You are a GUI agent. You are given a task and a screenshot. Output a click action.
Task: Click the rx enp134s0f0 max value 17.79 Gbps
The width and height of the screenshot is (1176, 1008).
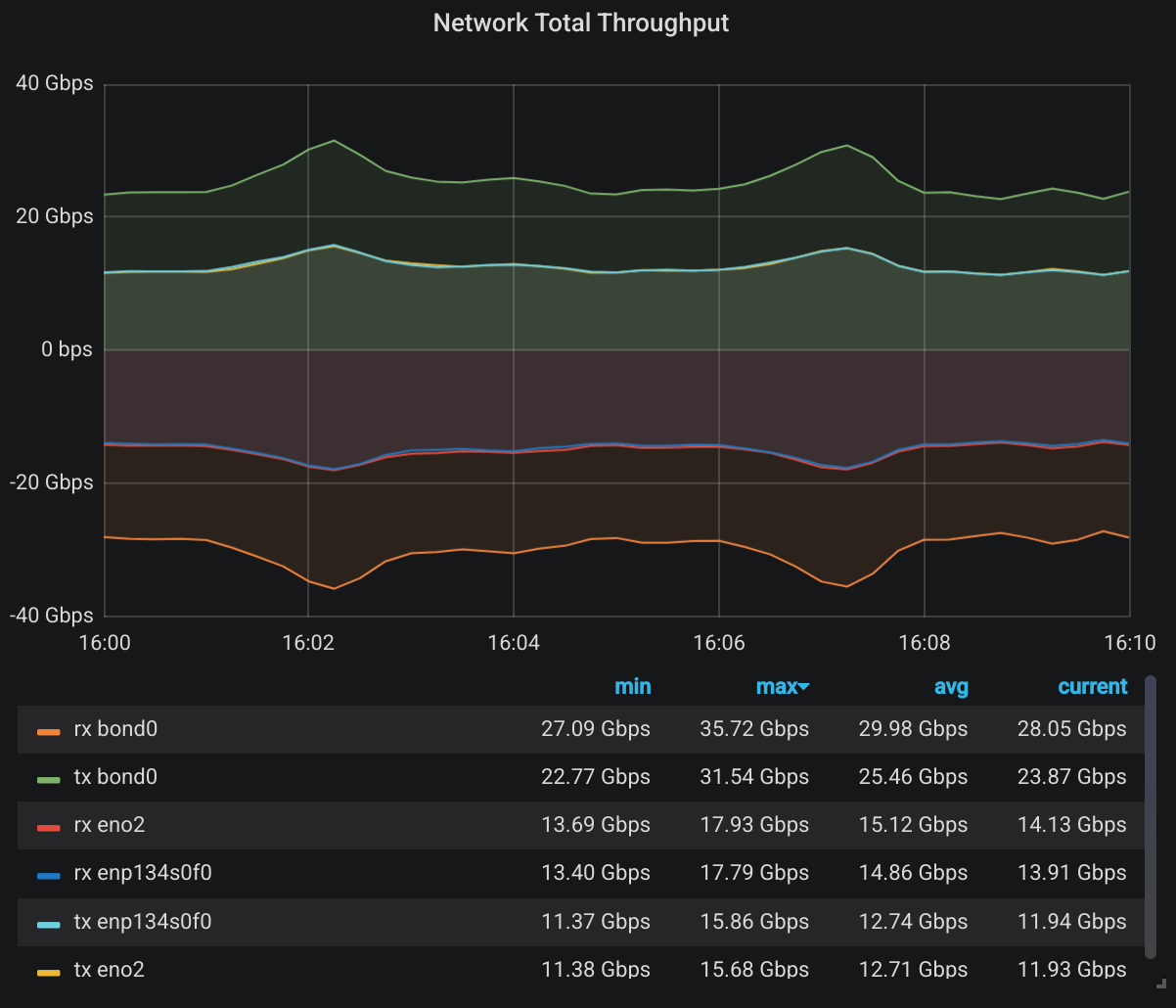pyautogui.click(x=754, y=873)
